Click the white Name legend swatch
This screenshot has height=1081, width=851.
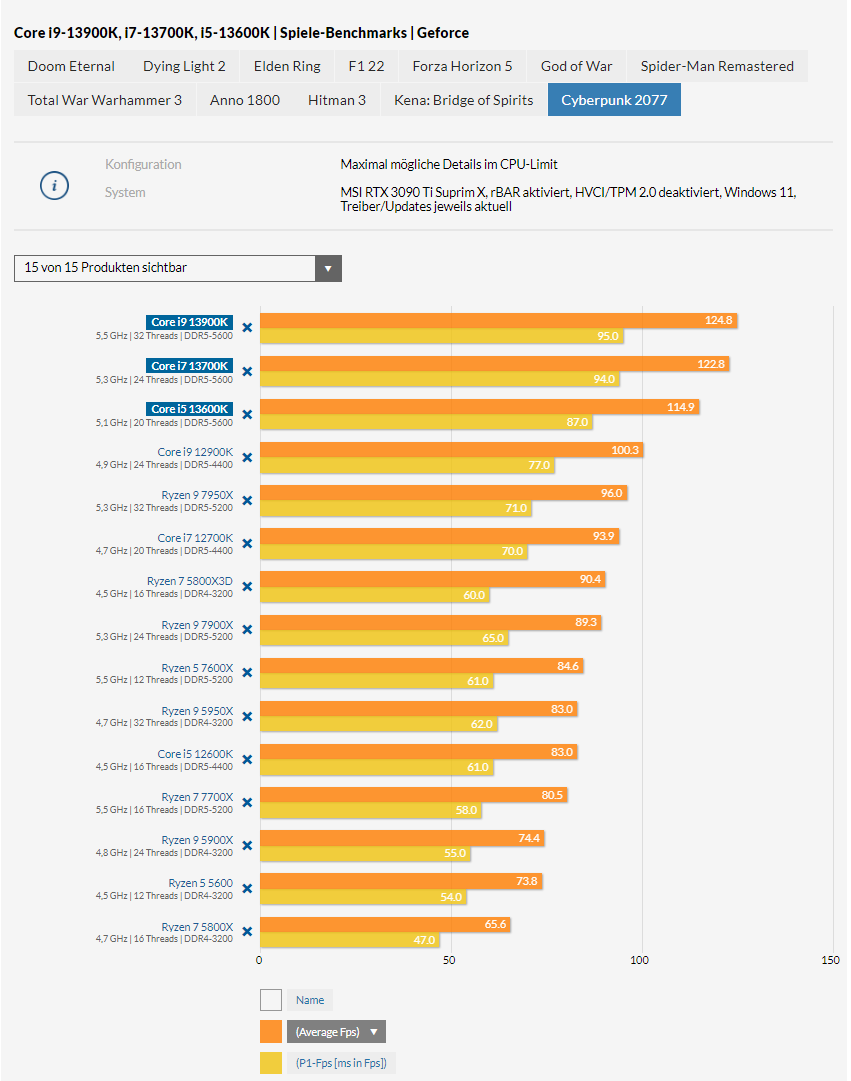click(271, 1000)
